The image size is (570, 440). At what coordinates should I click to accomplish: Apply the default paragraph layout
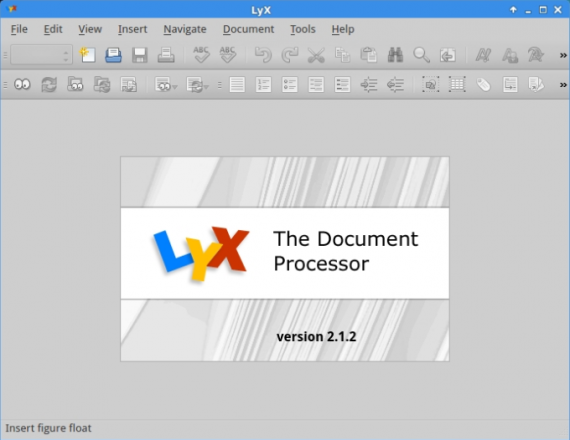click(237, 85)
